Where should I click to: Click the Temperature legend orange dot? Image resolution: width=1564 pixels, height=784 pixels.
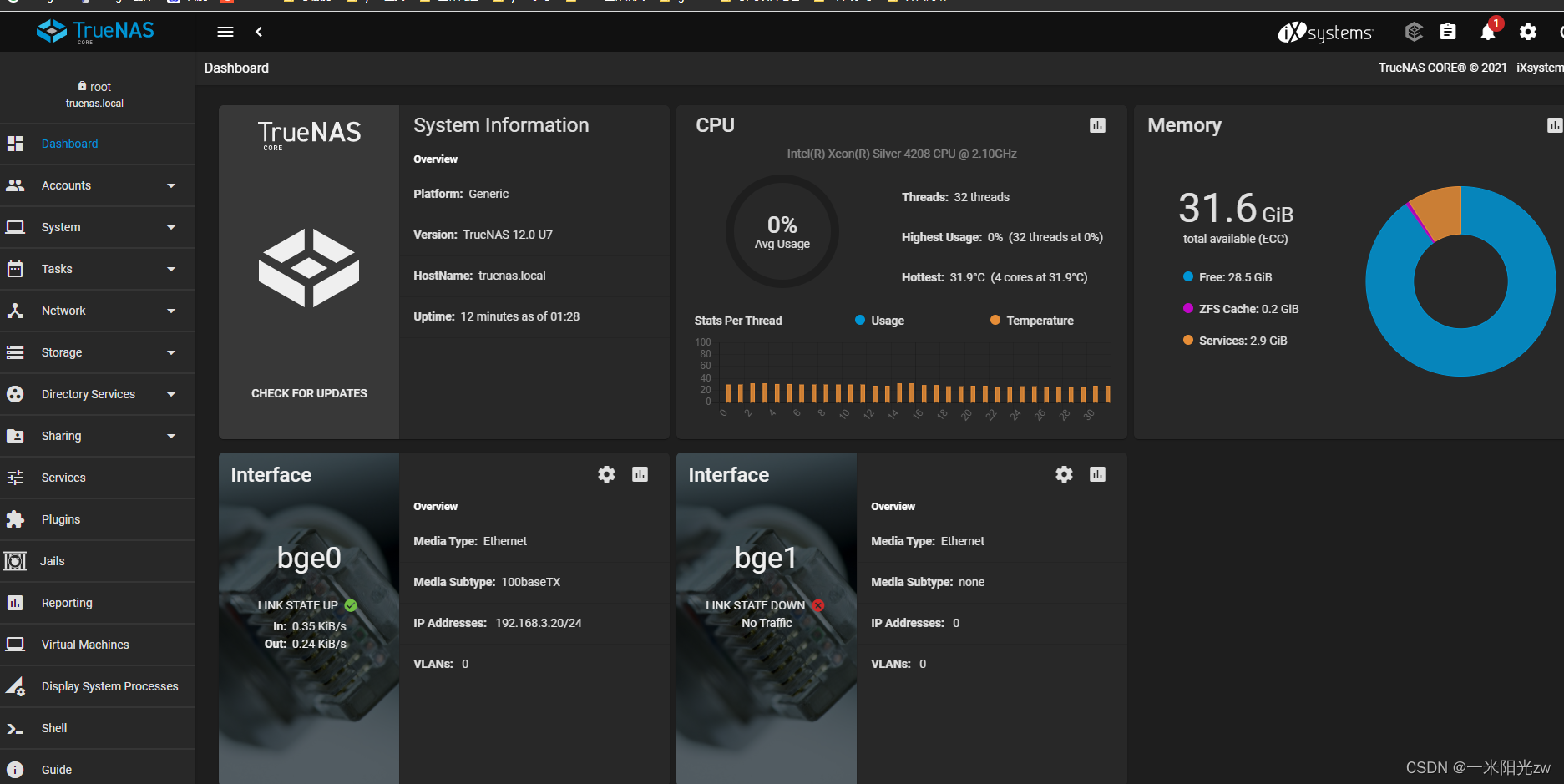pos(995,320)
